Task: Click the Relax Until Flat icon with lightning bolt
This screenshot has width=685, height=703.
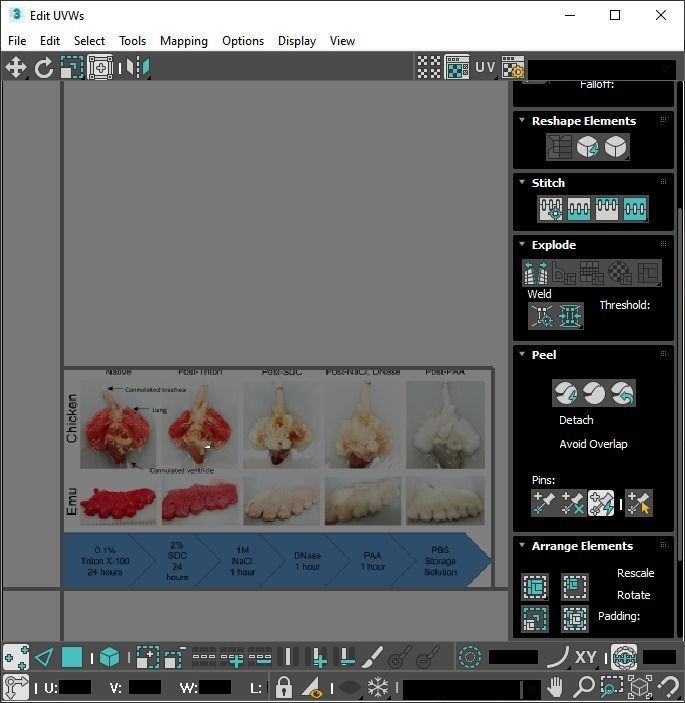Action: tap(587, 147)
